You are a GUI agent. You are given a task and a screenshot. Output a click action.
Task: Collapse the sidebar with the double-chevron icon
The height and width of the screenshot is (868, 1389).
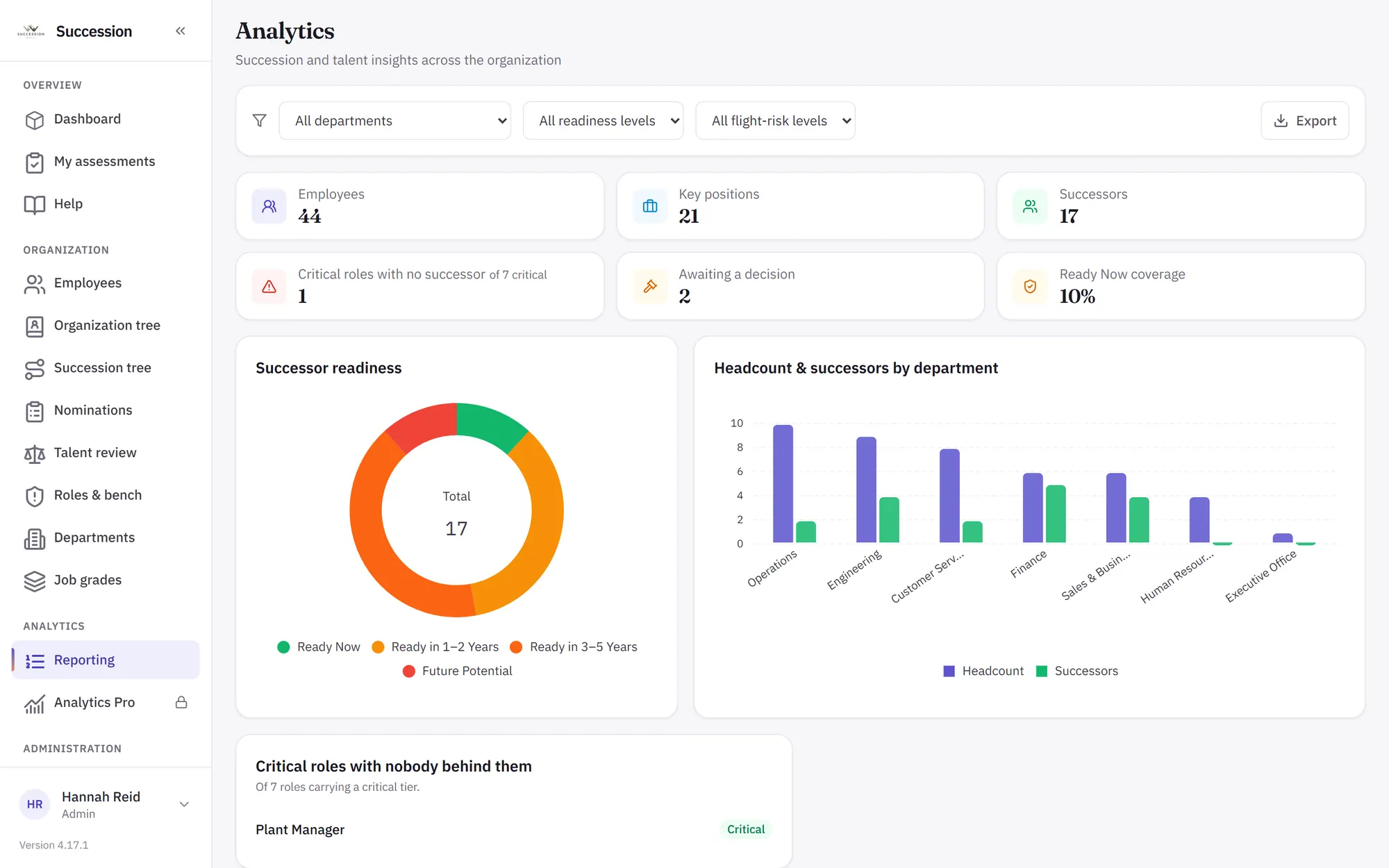pos(181,31)
